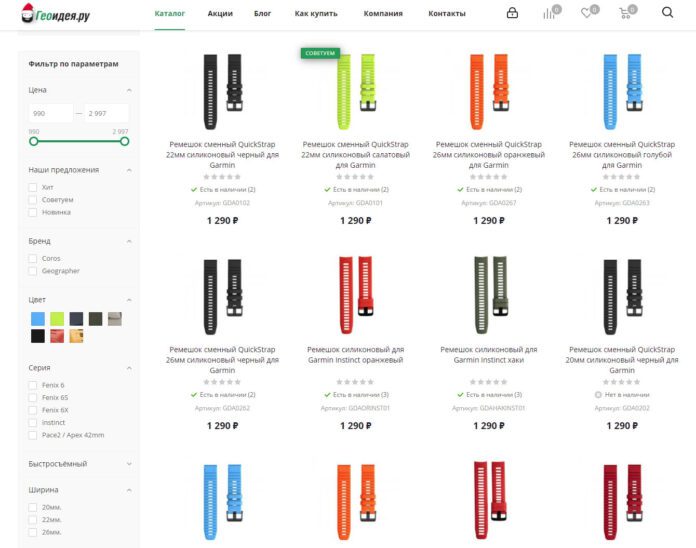Click maximum price slider handle

[x=125, y=142]
